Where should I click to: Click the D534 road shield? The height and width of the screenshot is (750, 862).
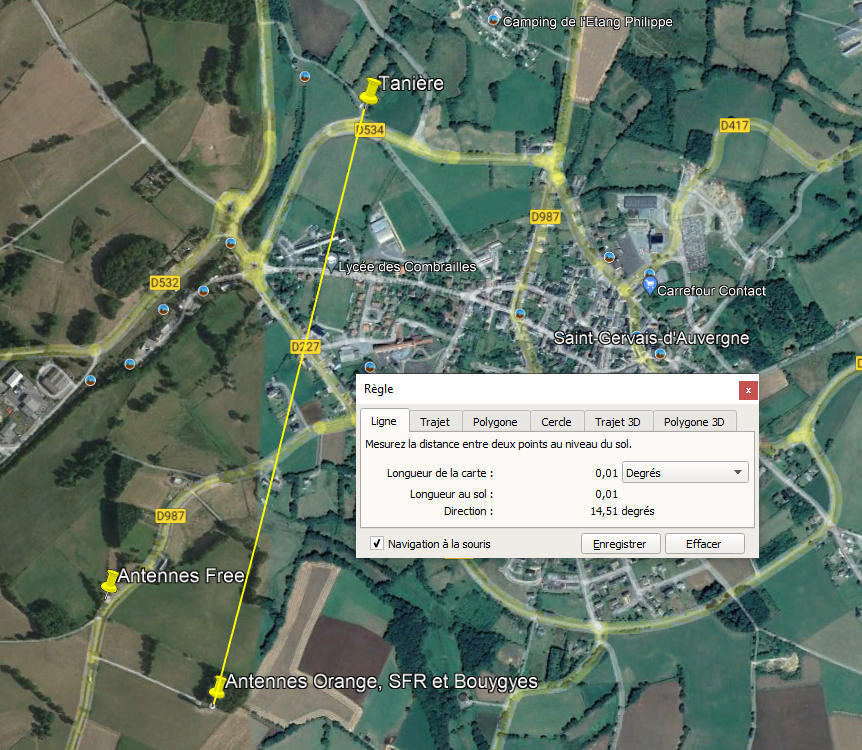click(370, 130)
